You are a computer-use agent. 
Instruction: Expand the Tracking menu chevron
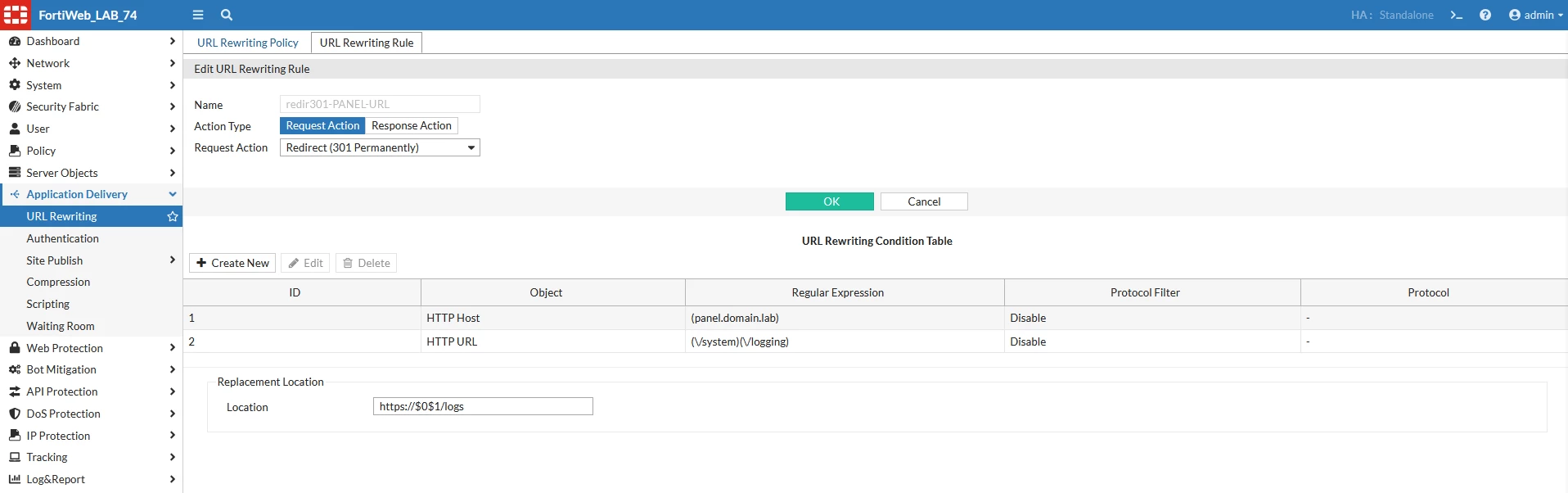pyautogui.click(x=172, y=457)
